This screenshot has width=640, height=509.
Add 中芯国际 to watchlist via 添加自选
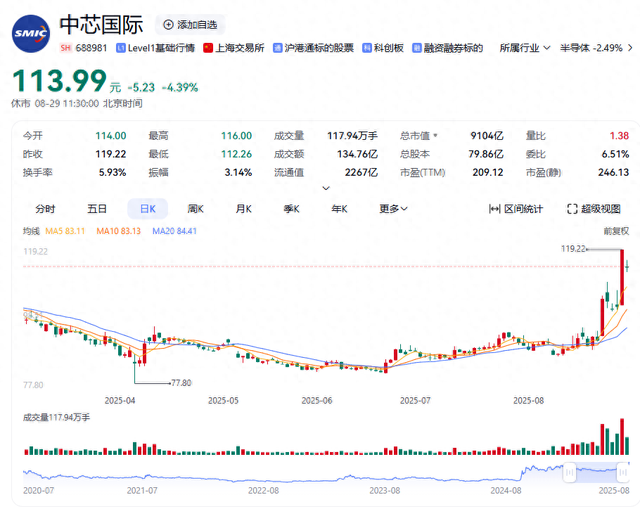coord(190,25)
